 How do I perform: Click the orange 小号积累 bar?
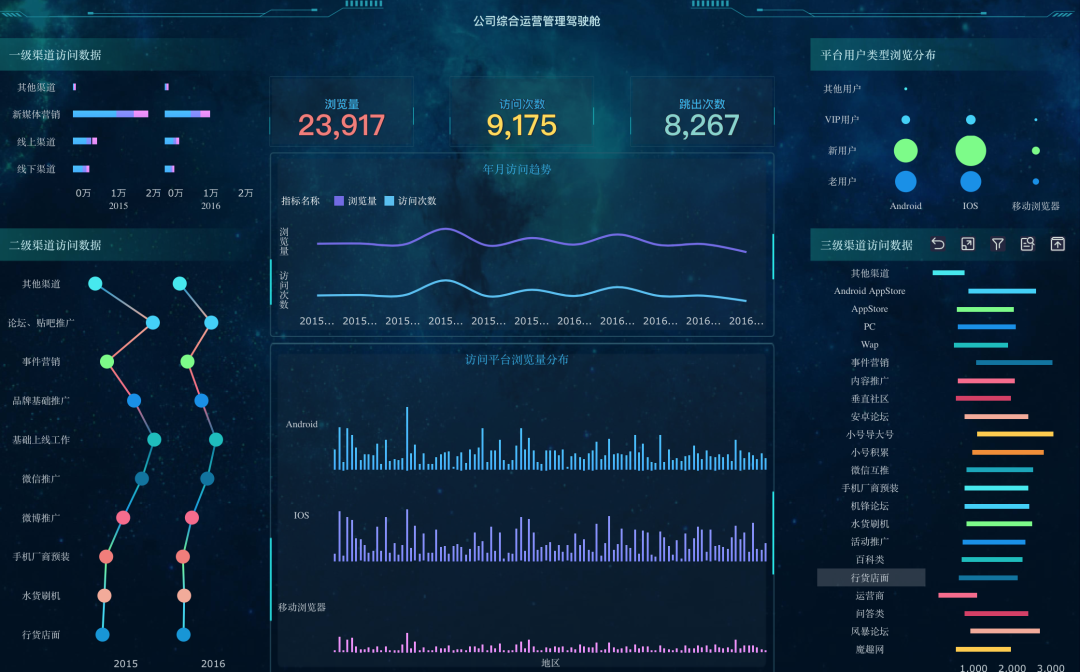1008,452
